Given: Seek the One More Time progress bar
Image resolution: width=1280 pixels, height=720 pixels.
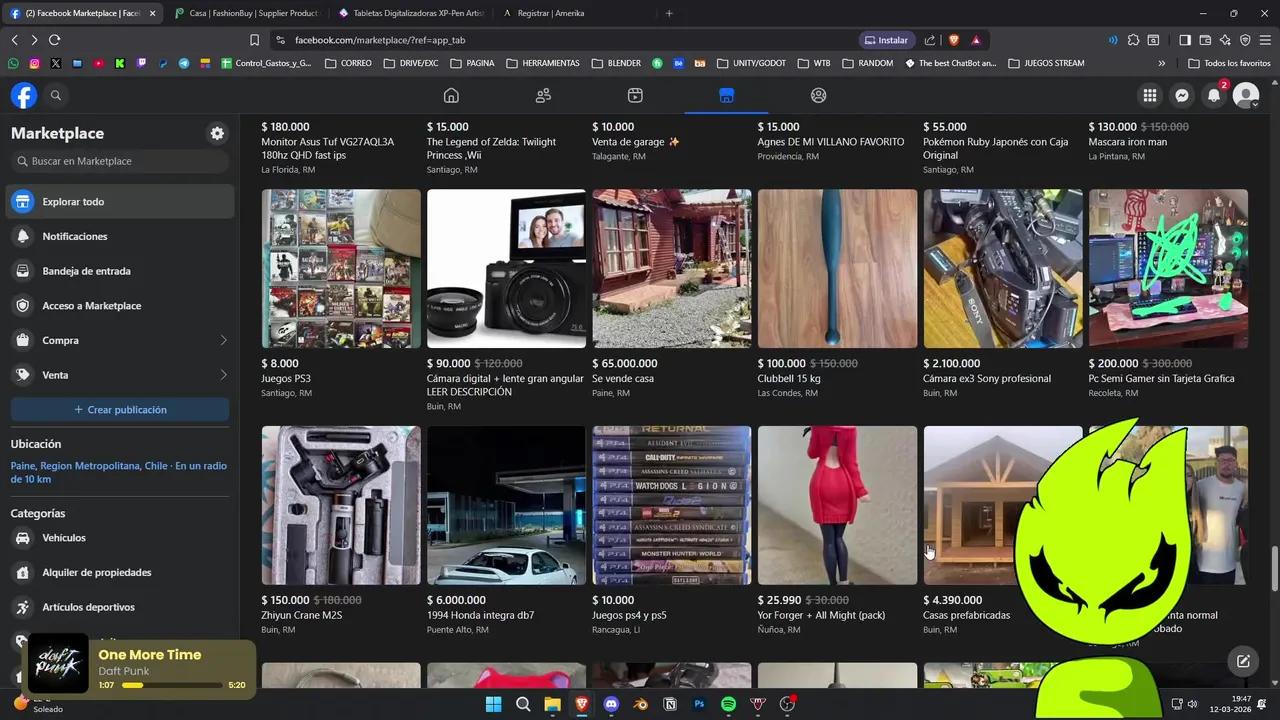Looking at the screenshot, I should [172, 686].
